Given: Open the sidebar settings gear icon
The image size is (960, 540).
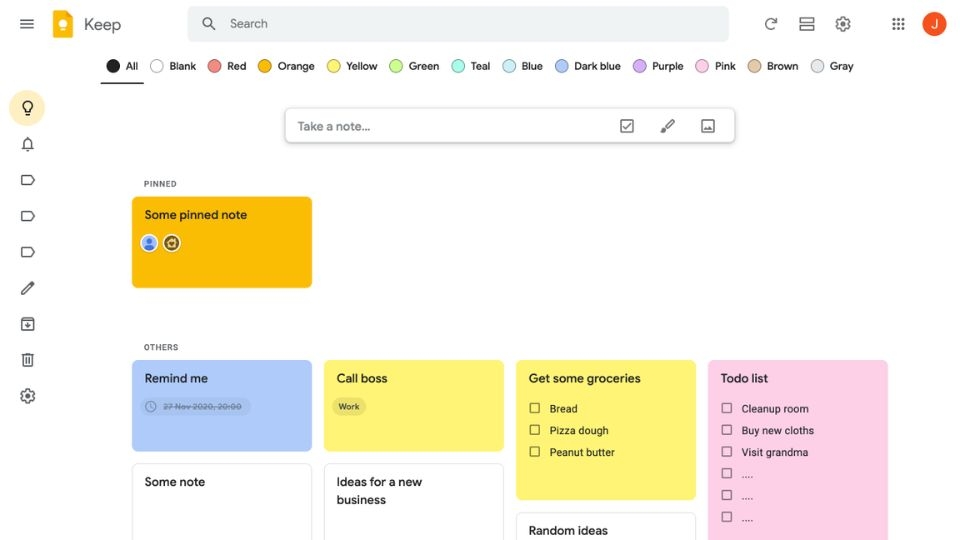Looking at the screenshot, I should tap(28, 396).
